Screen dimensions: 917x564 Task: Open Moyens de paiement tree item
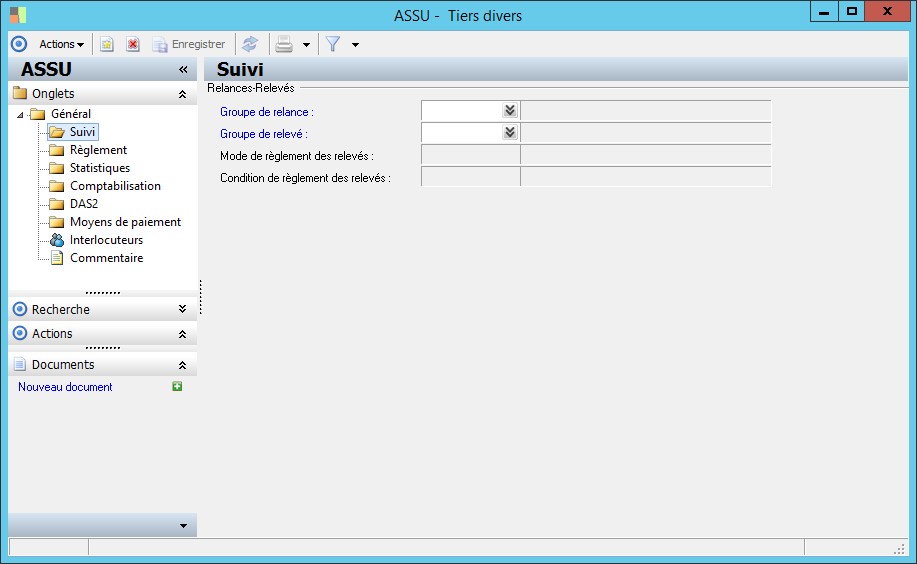point(125,222)
